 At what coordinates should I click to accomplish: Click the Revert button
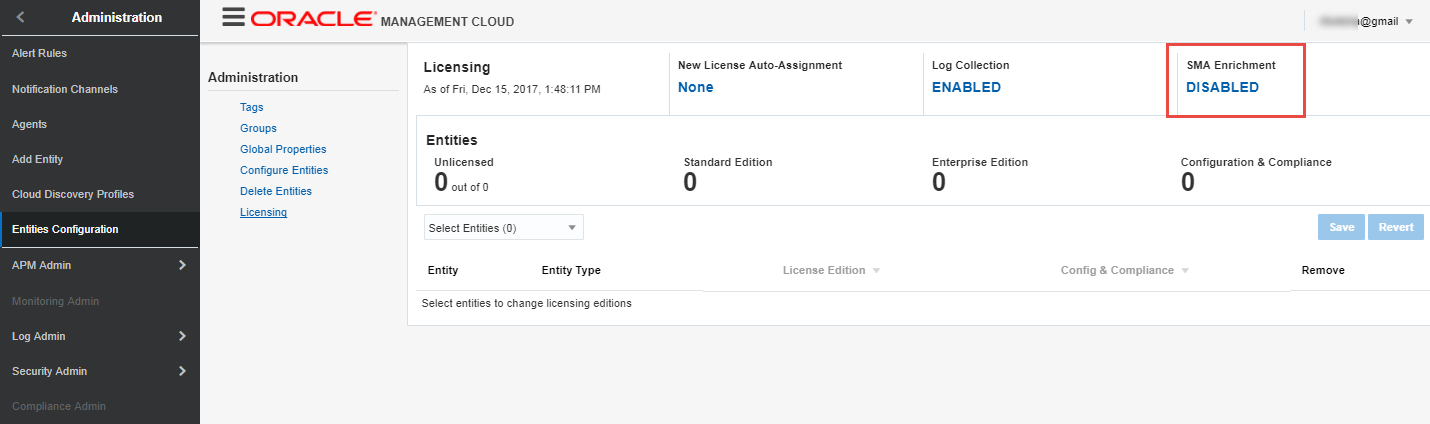pos(1396,227)
